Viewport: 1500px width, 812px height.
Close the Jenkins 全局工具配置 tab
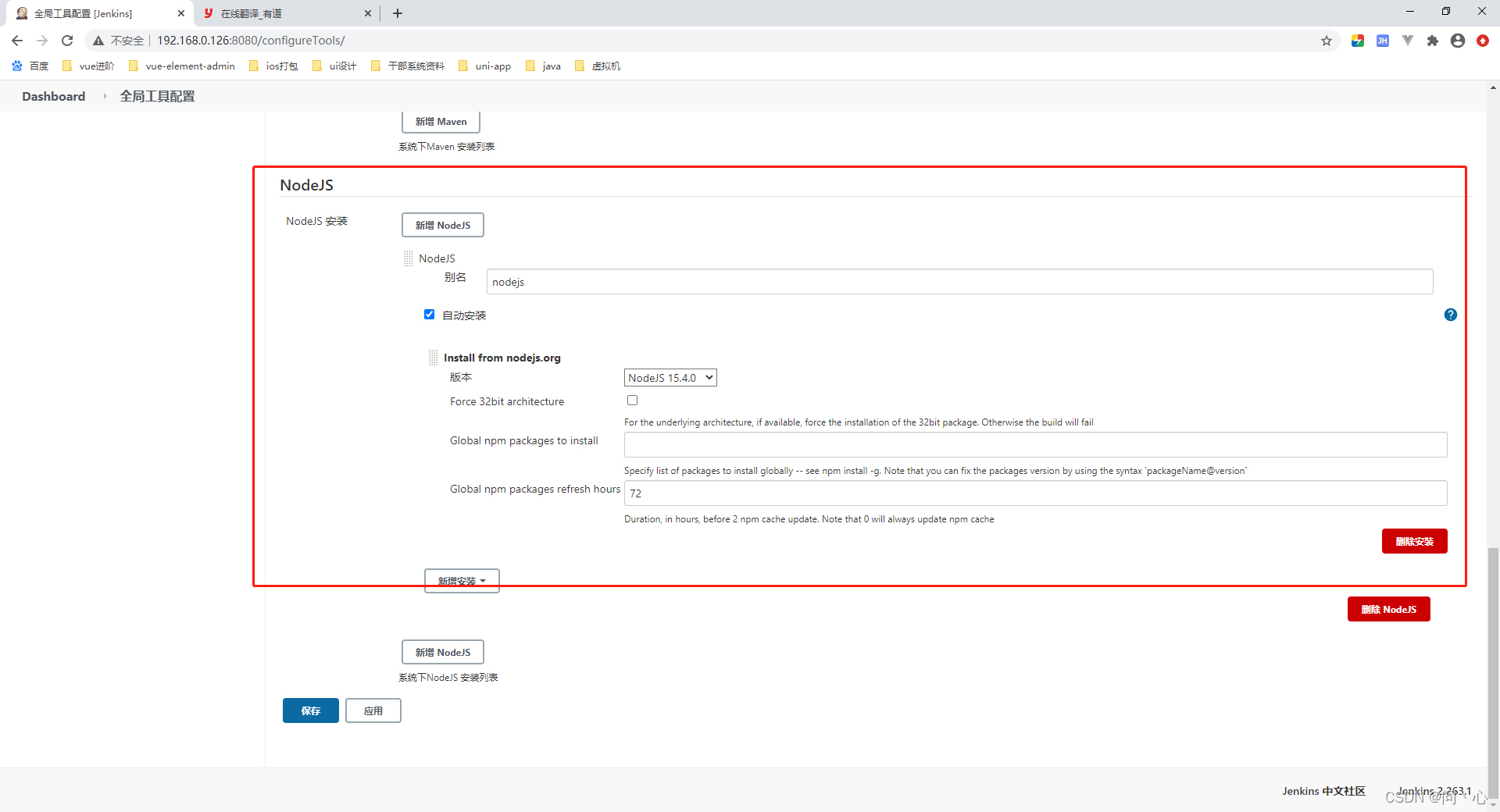(181, 13)
